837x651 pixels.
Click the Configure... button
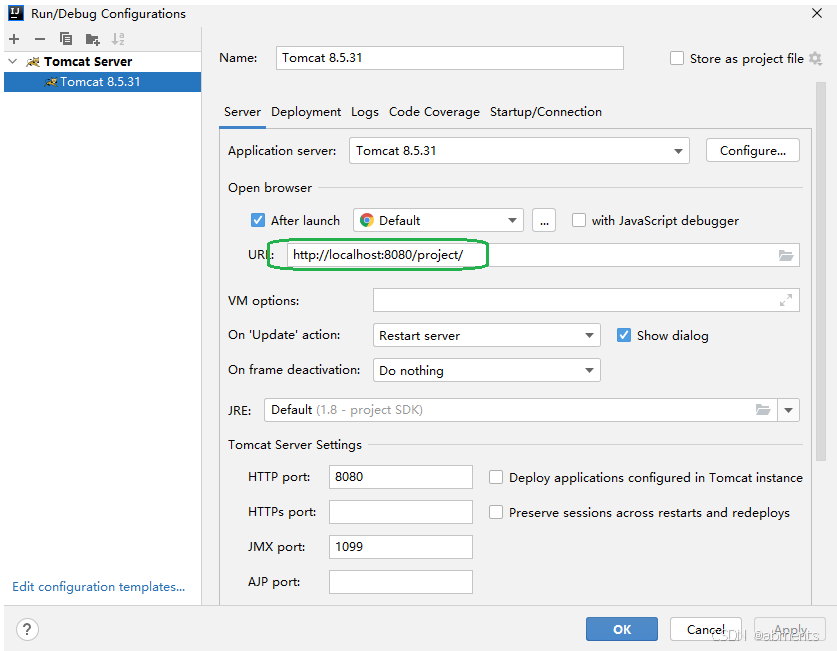[x=753, y=151]
